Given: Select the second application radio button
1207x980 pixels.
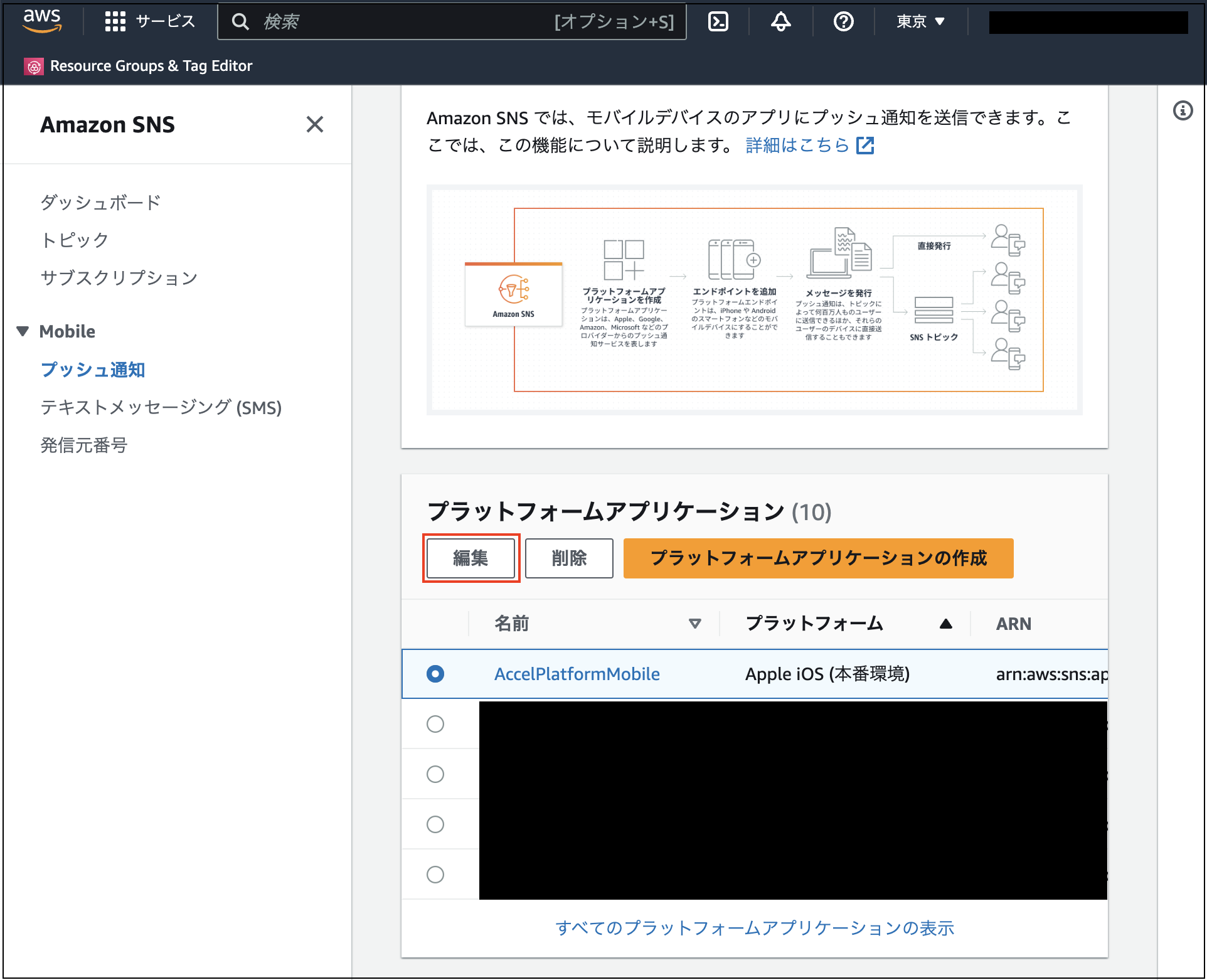Looking at the screenshot, I should point(435,724).
